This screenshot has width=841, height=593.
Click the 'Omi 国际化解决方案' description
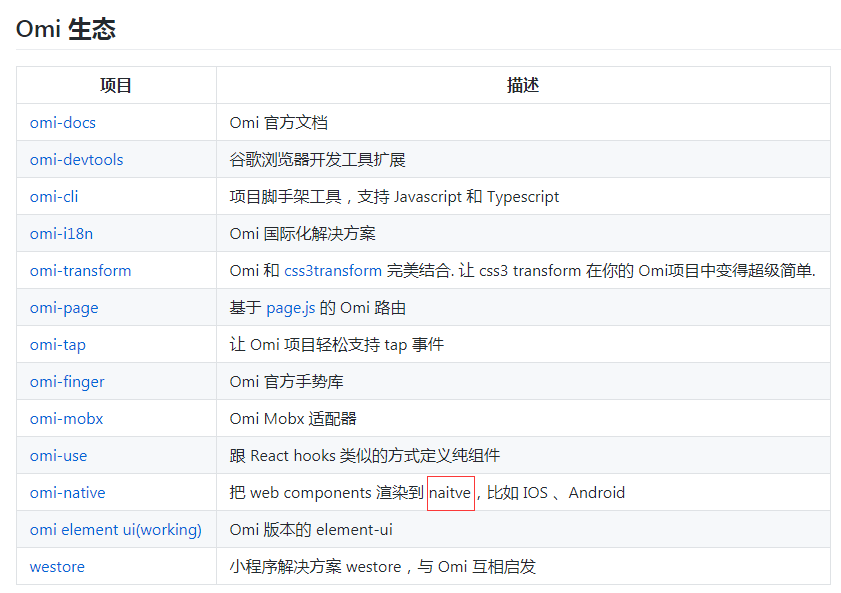303,234
